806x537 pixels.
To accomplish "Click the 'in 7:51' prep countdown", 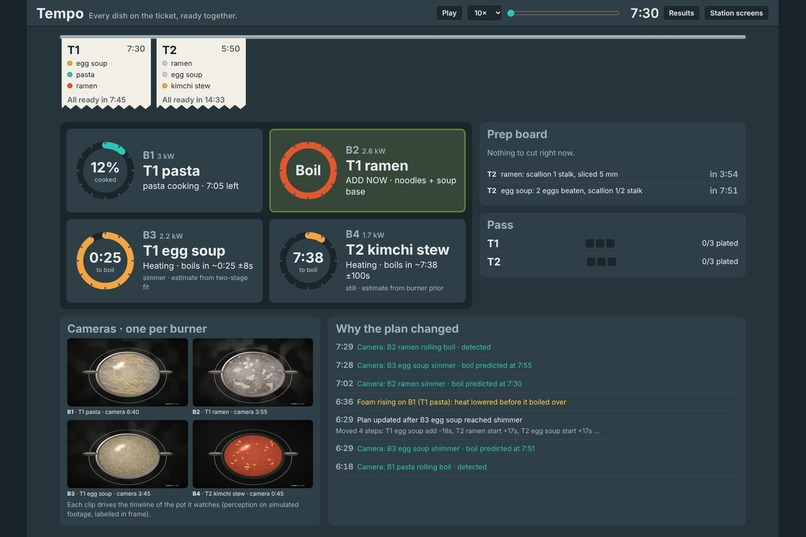I will click(723, 191).
